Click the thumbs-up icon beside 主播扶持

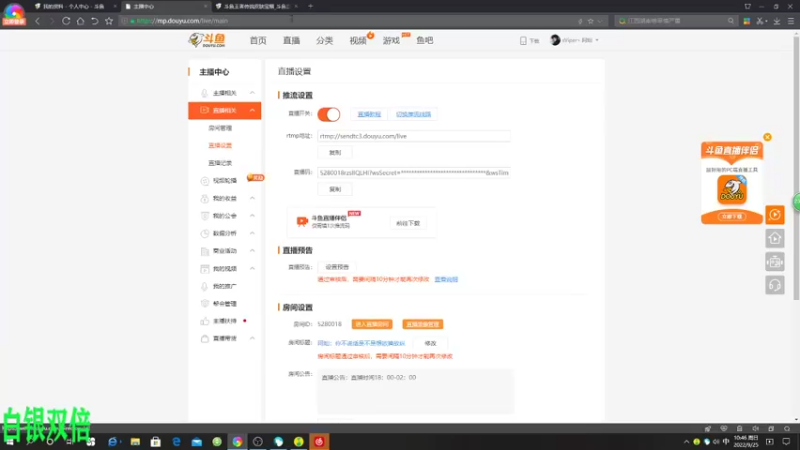tap(204, 321)
